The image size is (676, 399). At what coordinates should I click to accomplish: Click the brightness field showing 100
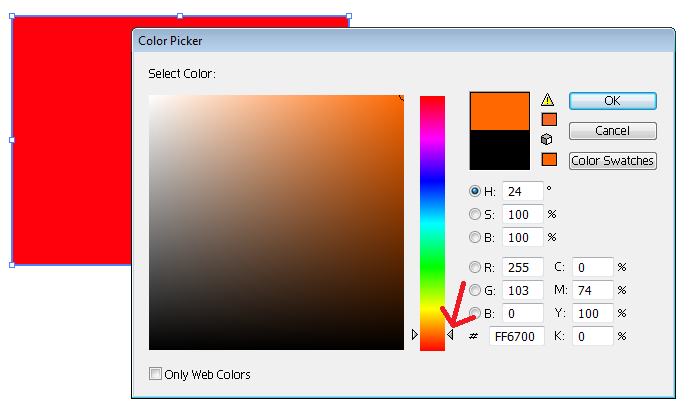click(x=523, y=237)
